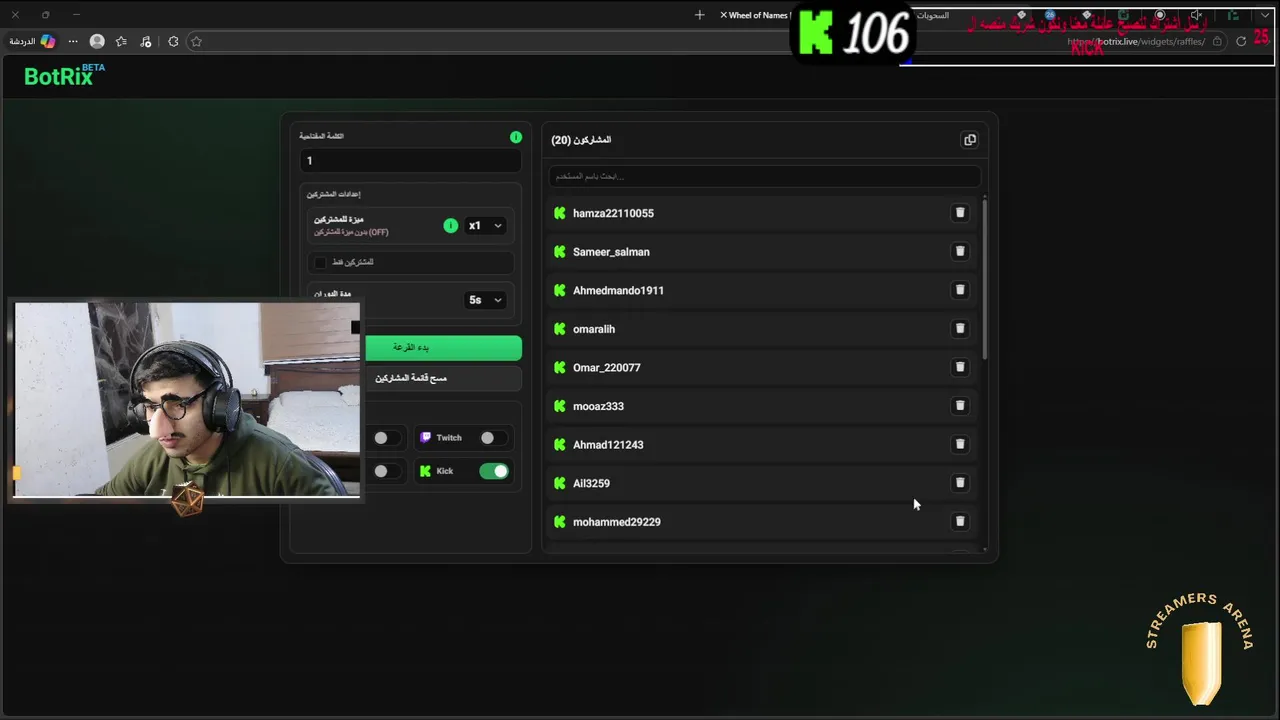Delete participant Sameer_salman with trash icon
The height and width of the screenshot is (720, 1280).
click(960, 252)
